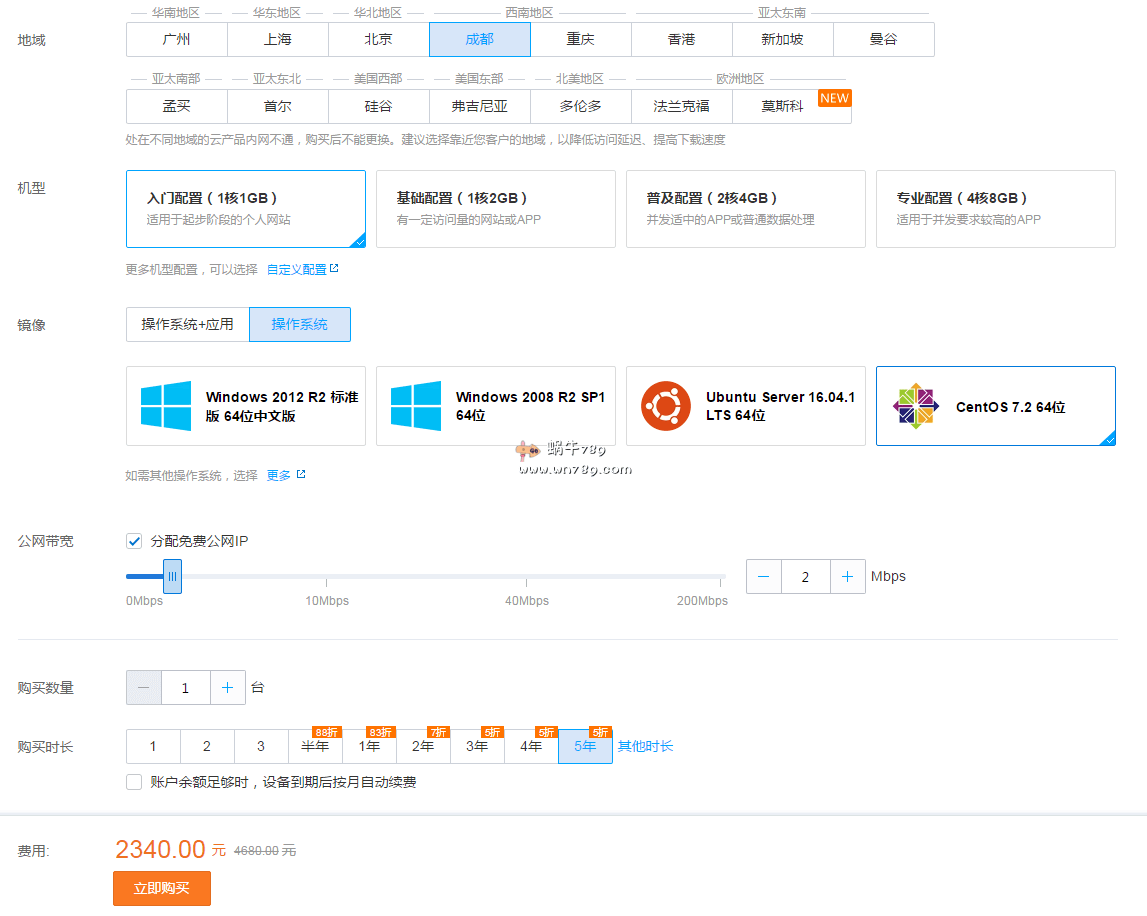This screenshot has width=1147, height=916.
Task: Click the bandwidth minus icon
Action: pos(764,577)
